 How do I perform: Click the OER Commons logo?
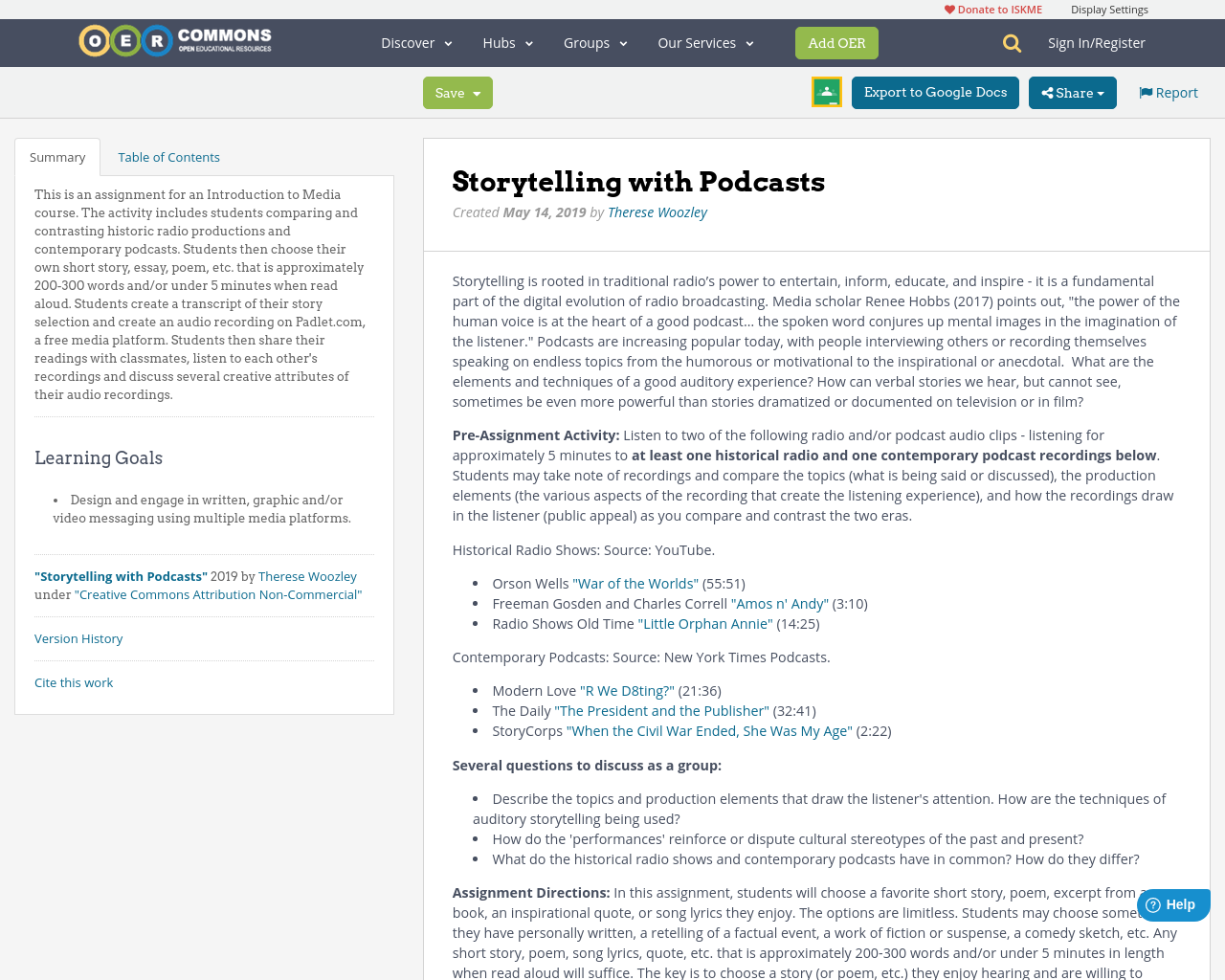(x=174, y=39)
